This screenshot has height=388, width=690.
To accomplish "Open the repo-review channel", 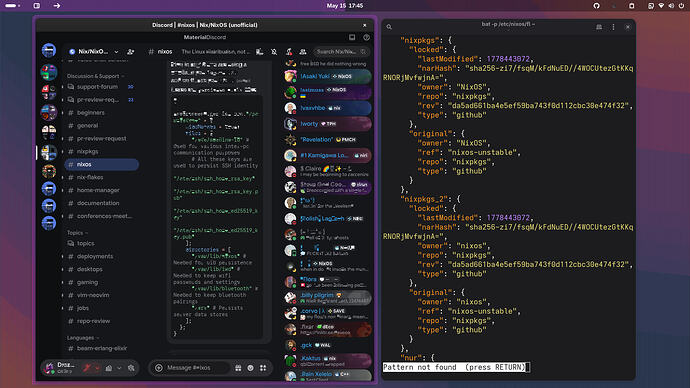I will click(x=101, y=321).
